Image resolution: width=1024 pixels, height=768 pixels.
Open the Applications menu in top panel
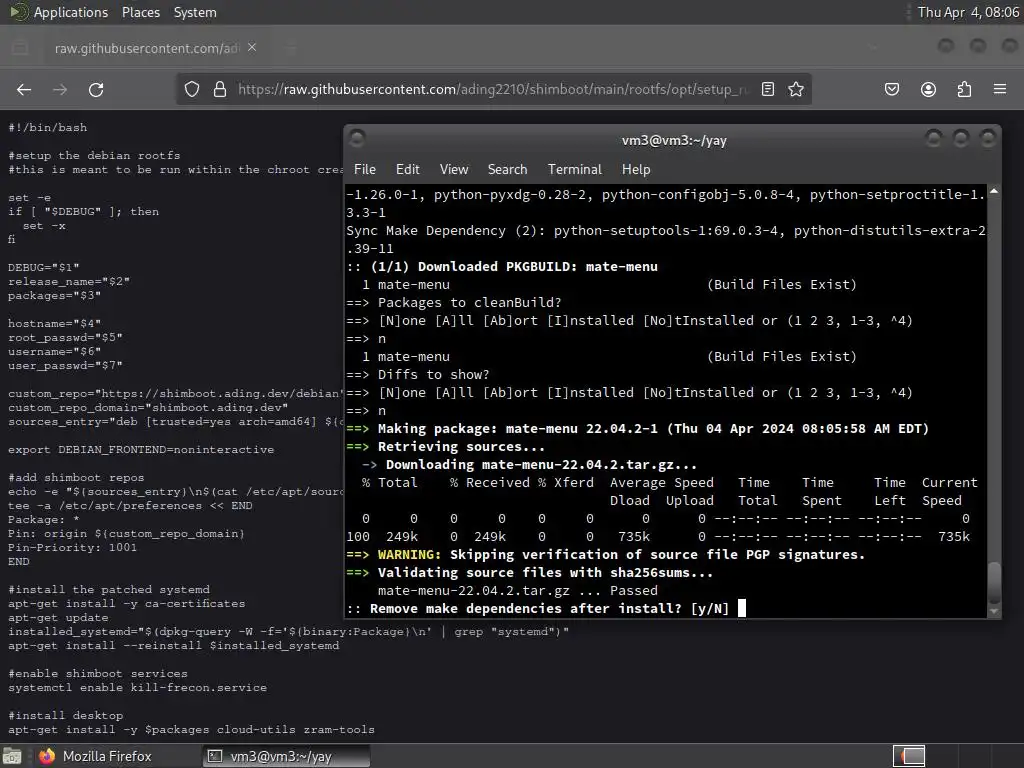click(59, 12)
